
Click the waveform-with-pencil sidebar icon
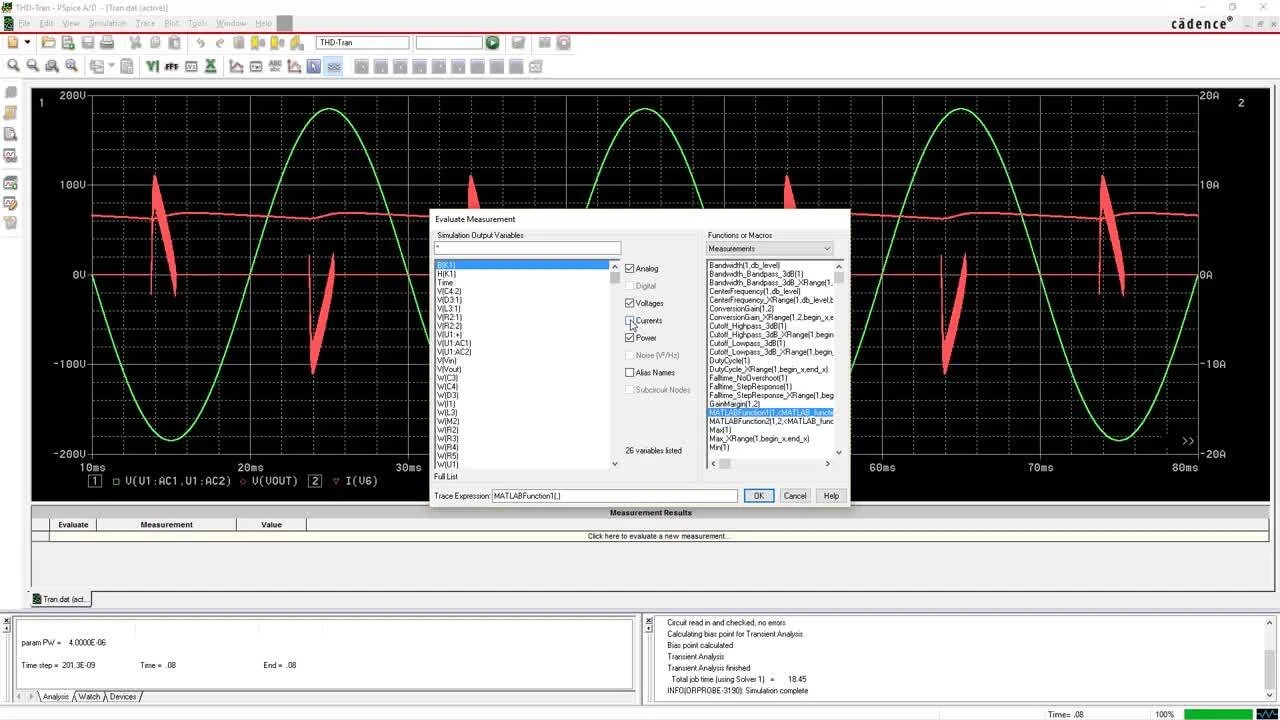11,204
